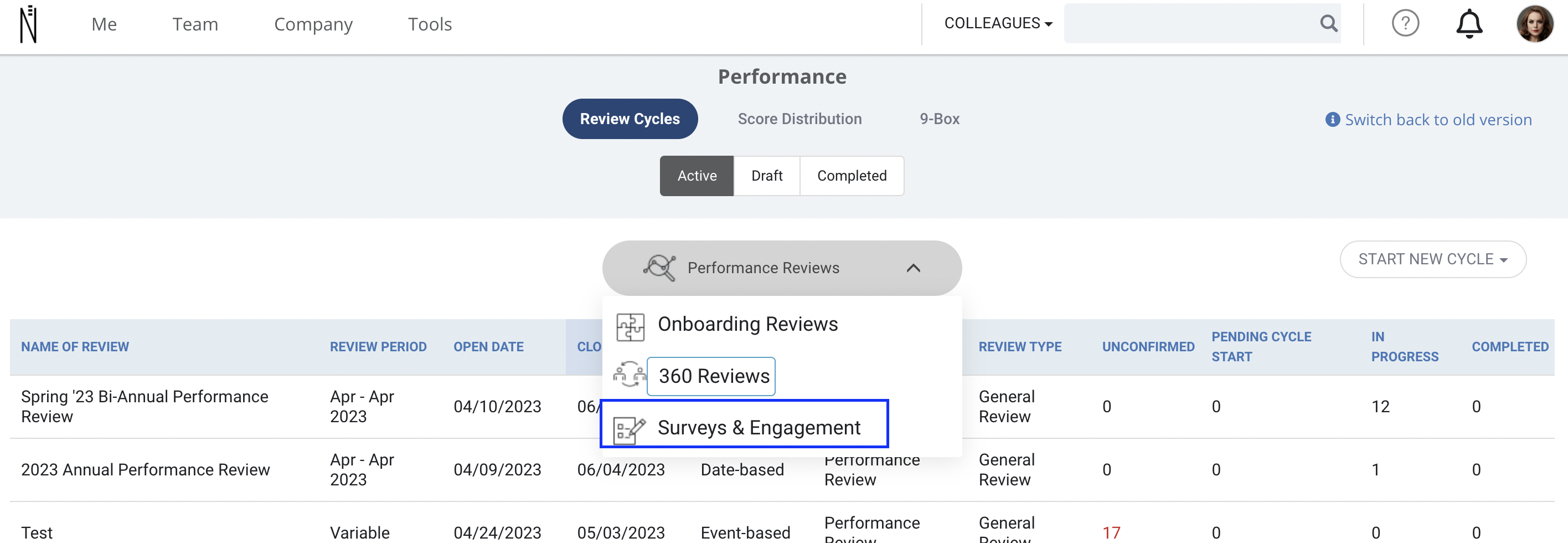Switch to the Score Distribution tab
Viewport: 1568px width, 543px height.
799,119
